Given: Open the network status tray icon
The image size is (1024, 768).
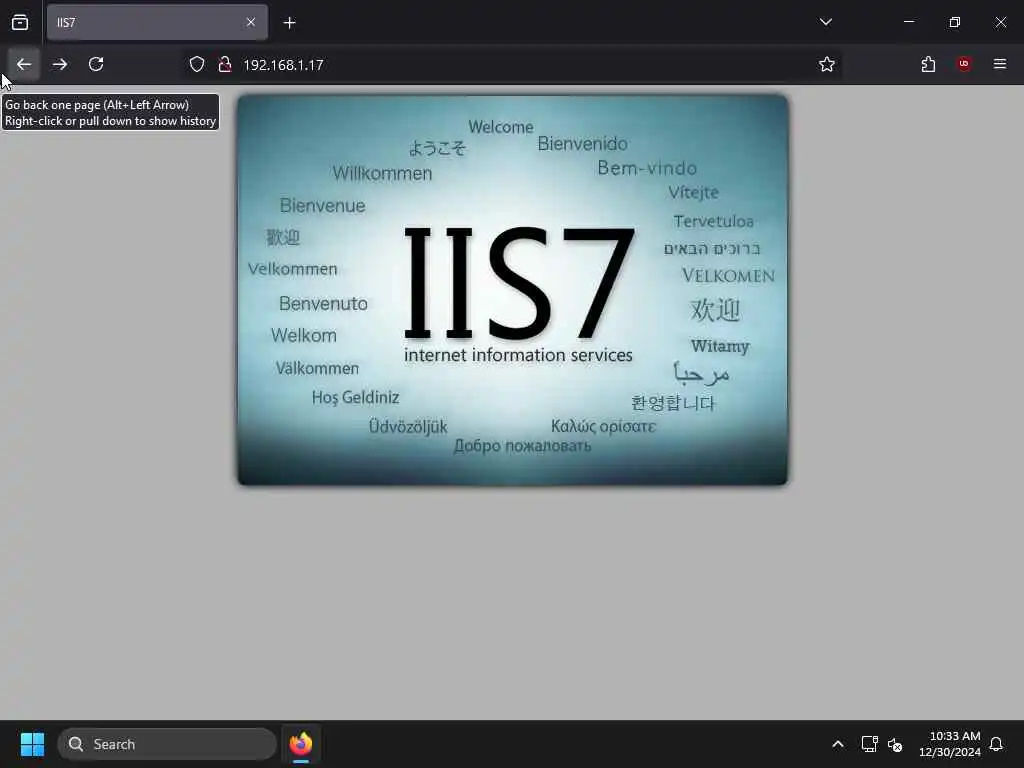Looking at the screenshot, I should pyautogui.click(x=869, y=744).
